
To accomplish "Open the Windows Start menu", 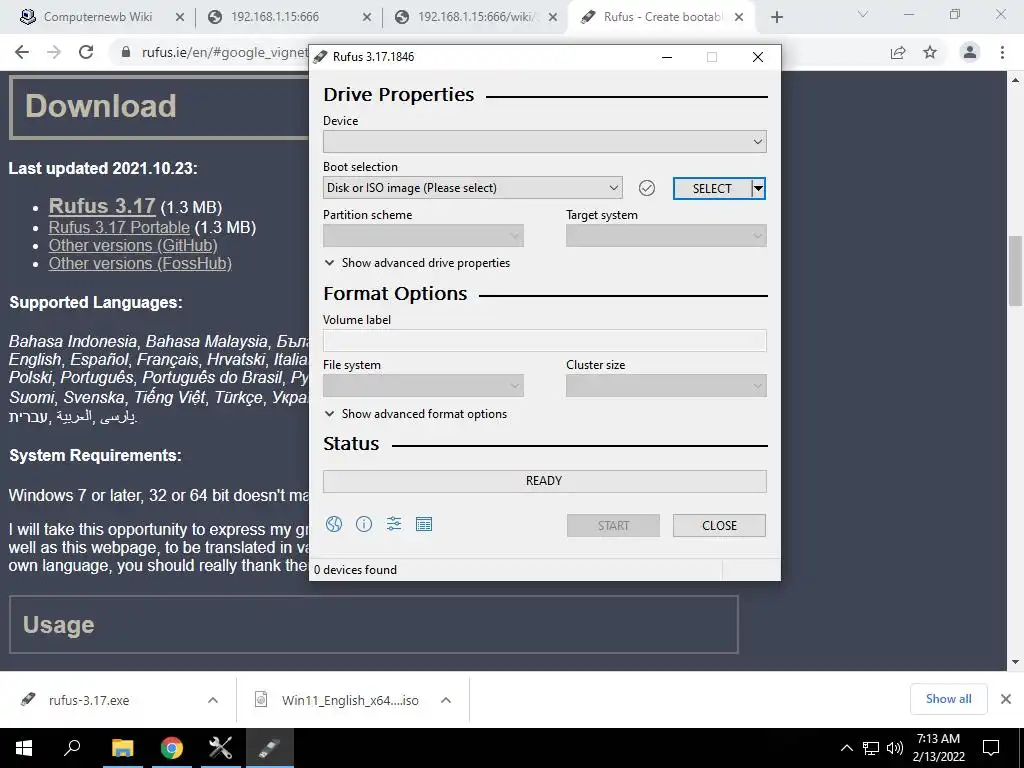I will click(x=24, y=748).
